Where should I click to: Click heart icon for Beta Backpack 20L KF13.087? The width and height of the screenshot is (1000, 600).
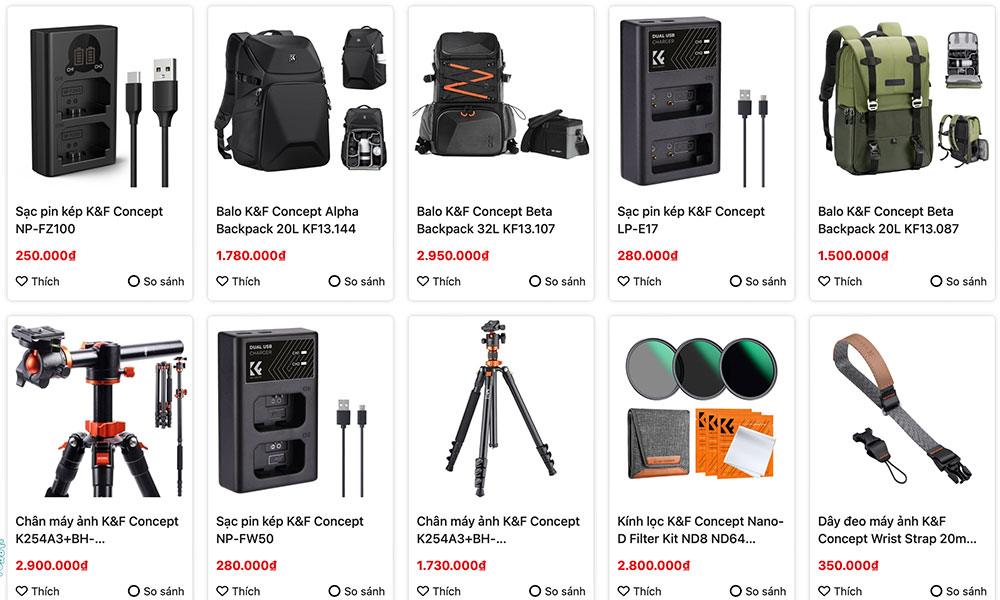click(824, 281)
